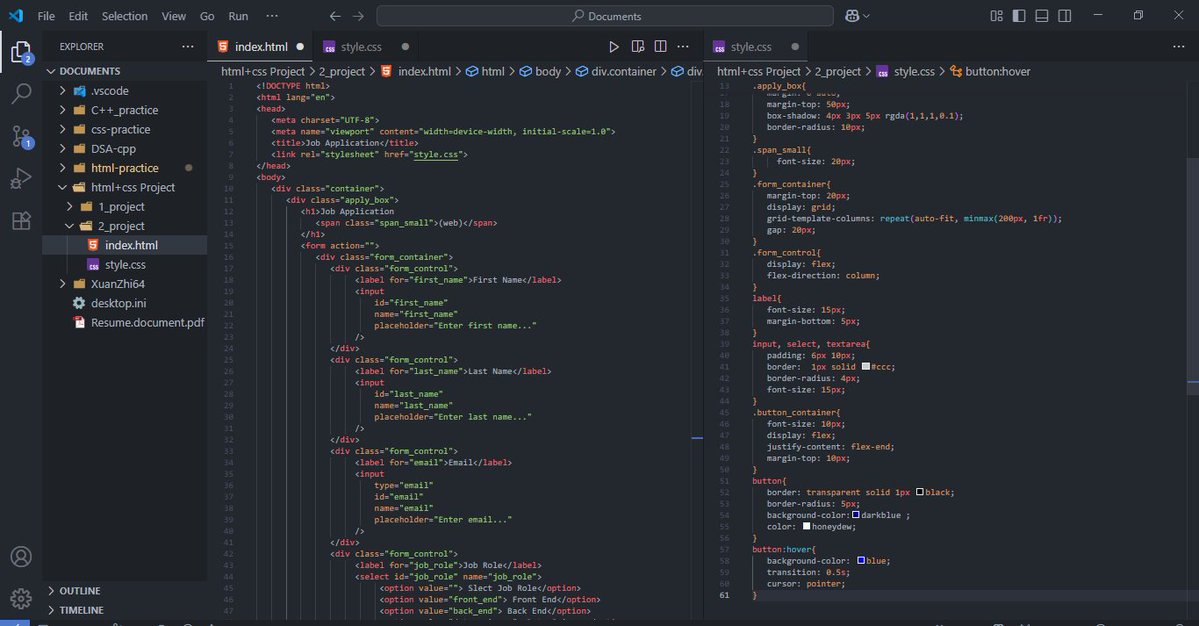Click the Run Code play icon
Viewport: 1199px width, 626px height.
[x=613, y=47]
